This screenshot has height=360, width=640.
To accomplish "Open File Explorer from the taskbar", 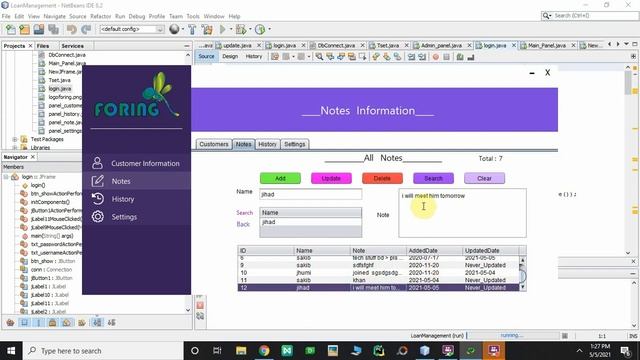I will point(241,351).
